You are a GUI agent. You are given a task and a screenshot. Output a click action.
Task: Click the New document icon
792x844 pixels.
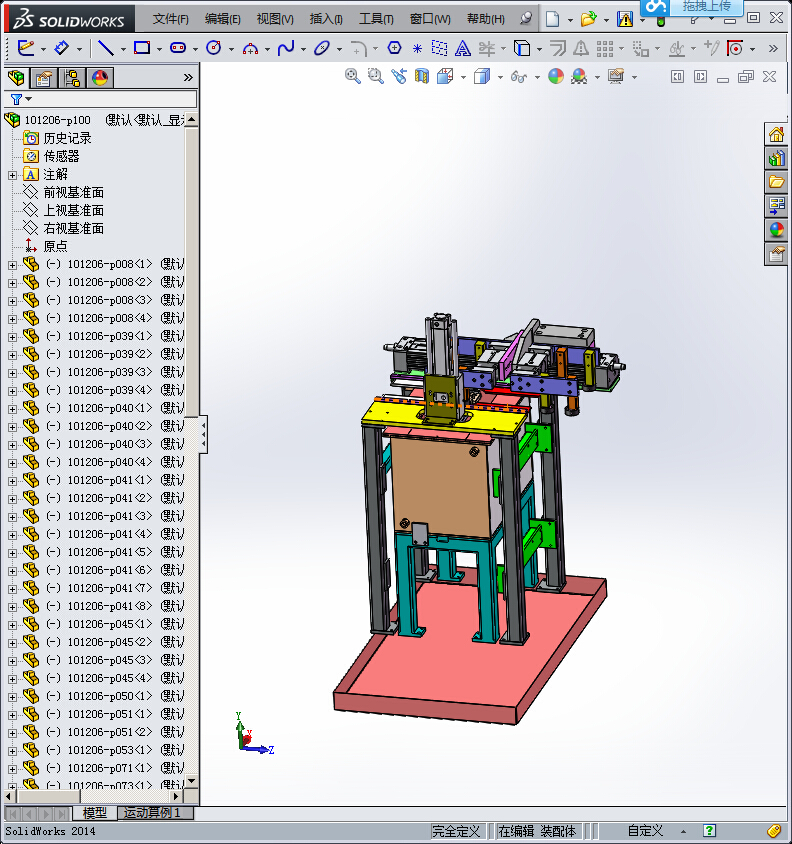(x=552, y=19)
